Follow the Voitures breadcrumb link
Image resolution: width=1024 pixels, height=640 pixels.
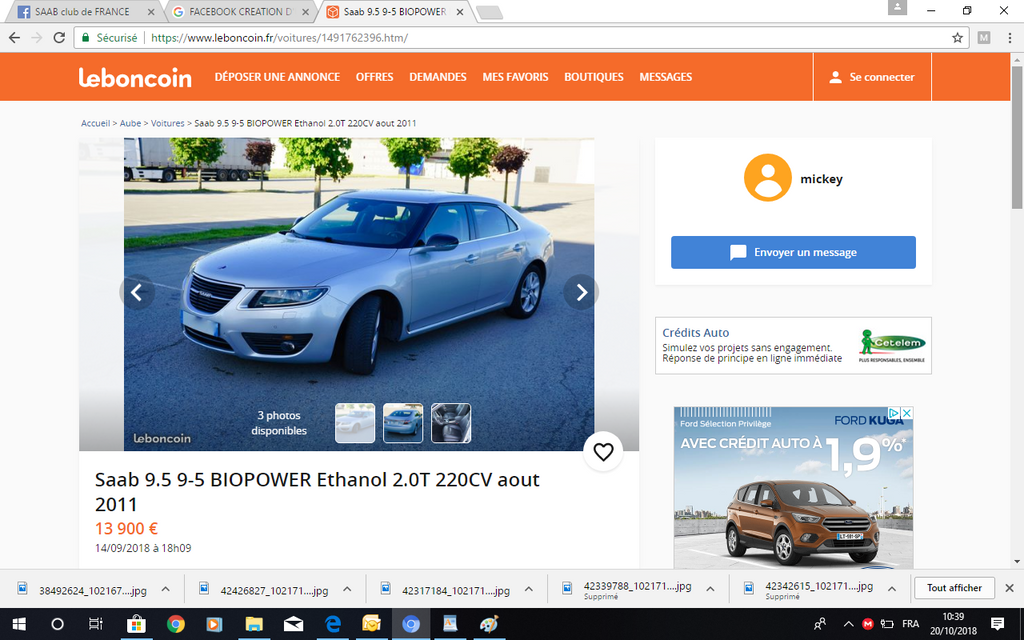168,123
